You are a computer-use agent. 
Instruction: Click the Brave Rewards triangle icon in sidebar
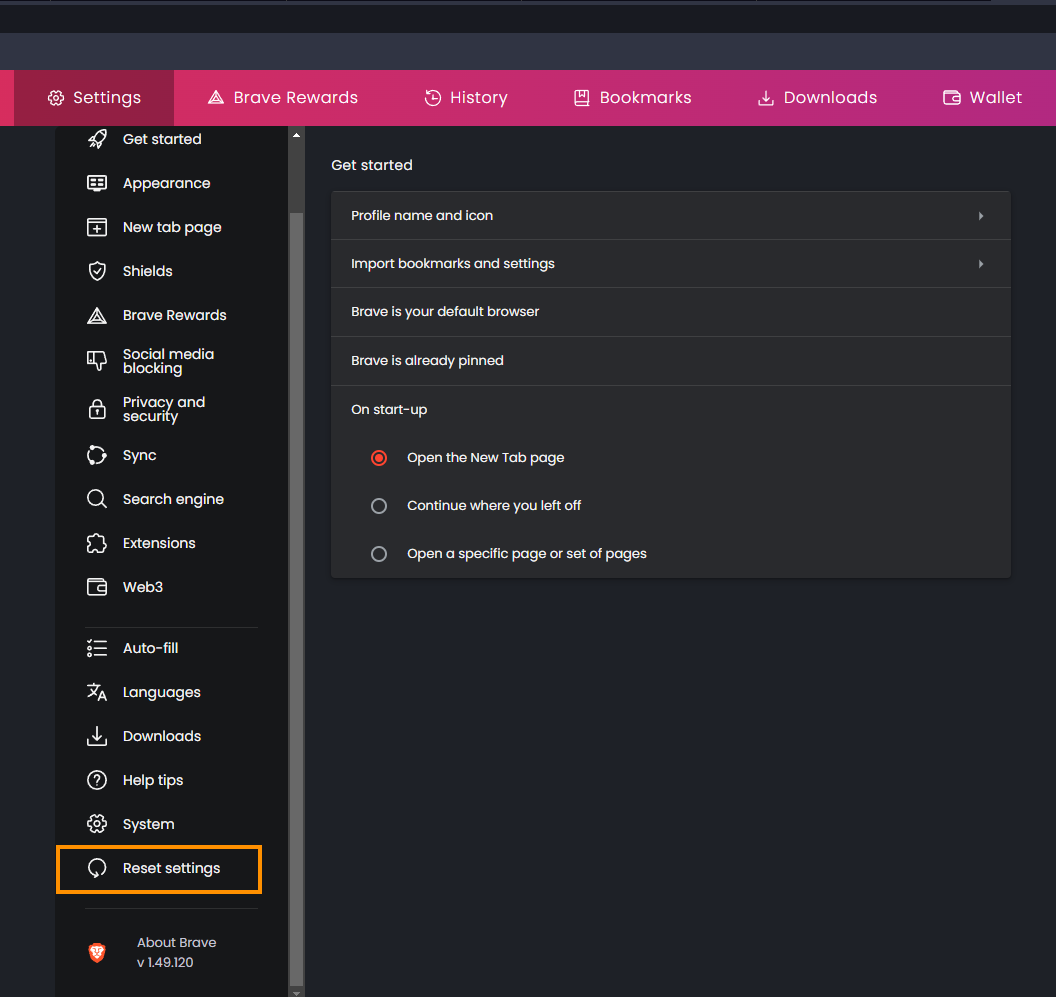97,315
